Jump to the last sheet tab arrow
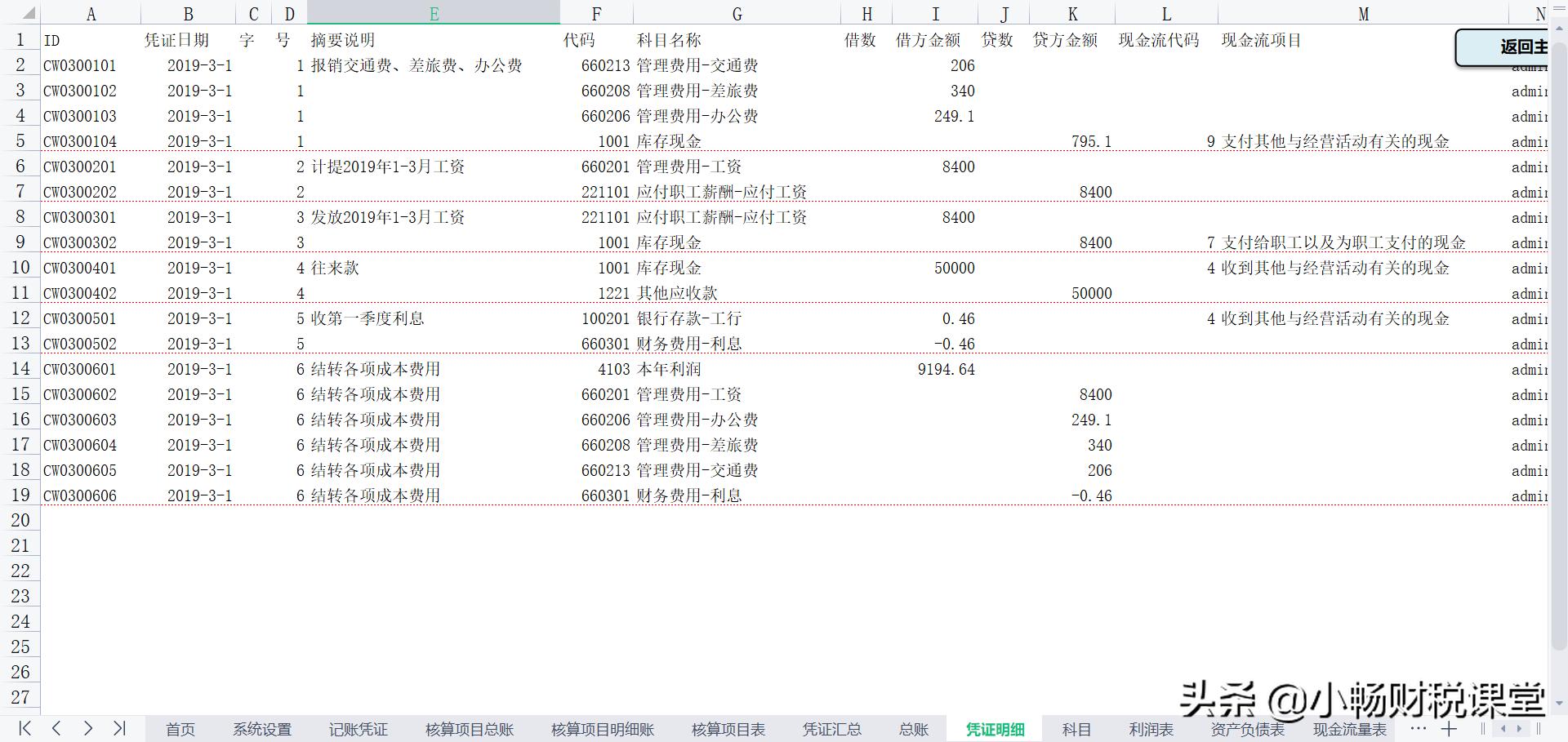 119,728
